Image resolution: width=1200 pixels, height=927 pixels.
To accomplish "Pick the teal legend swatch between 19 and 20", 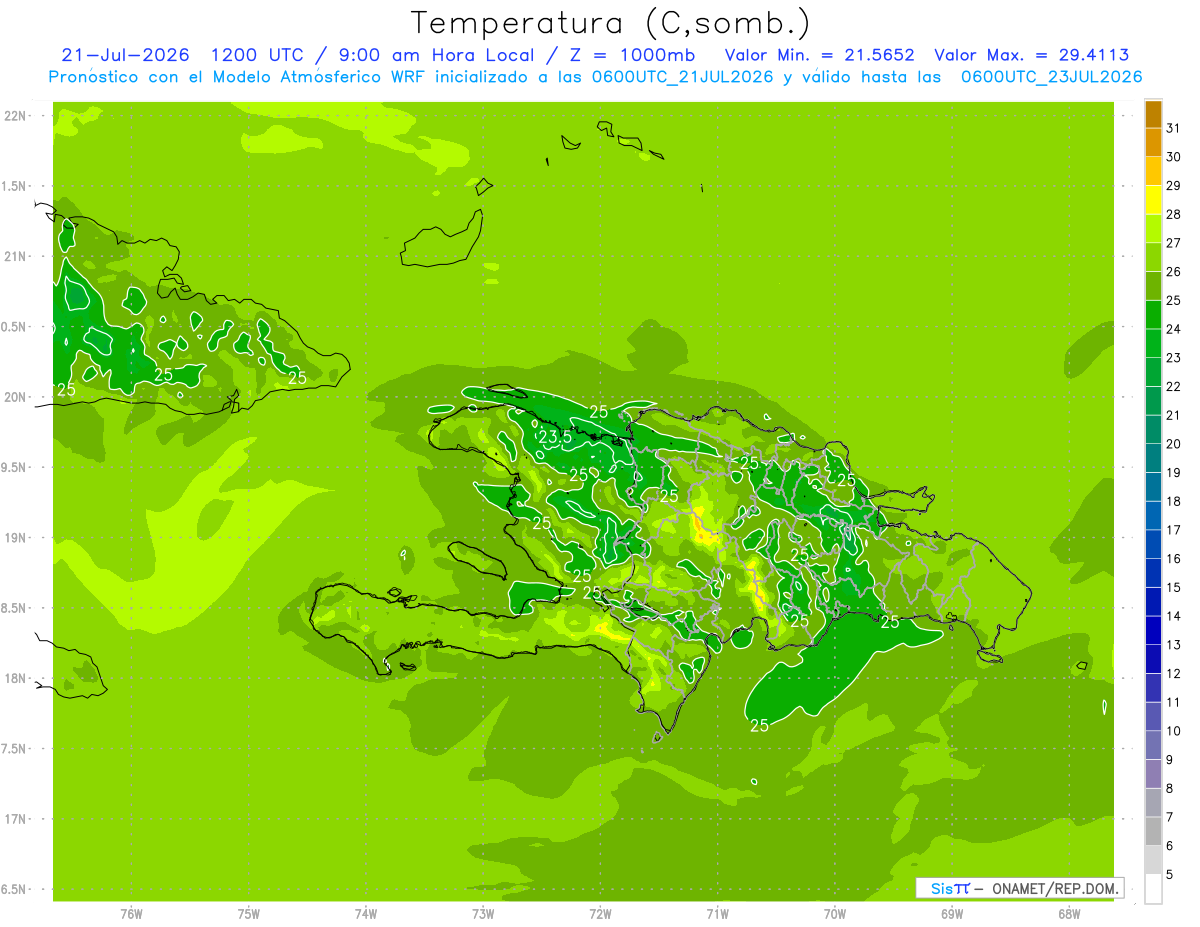I will 1153,458.
